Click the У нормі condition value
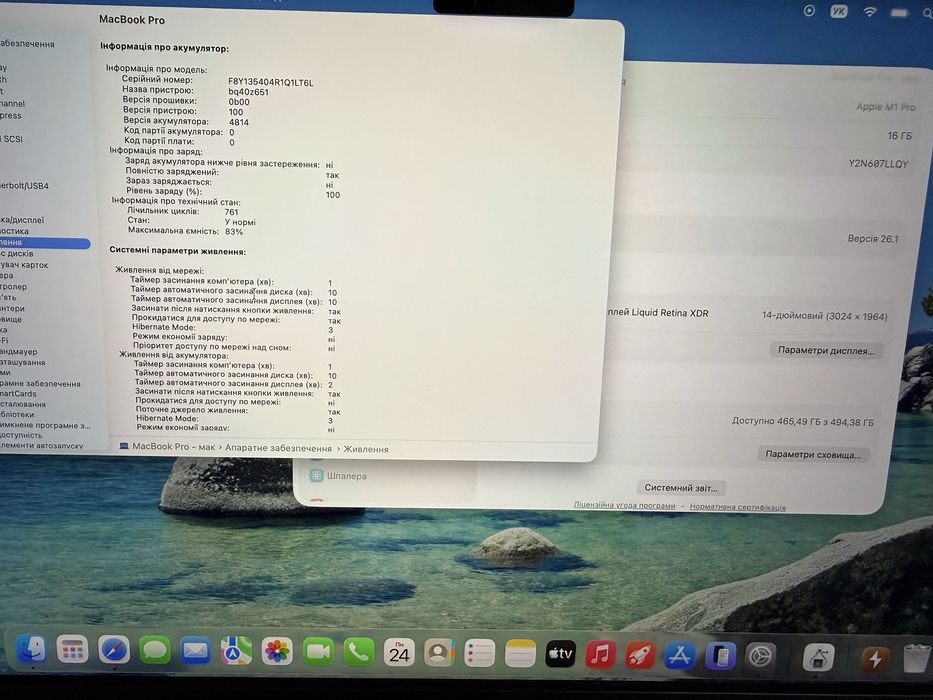 coord(240,222)
